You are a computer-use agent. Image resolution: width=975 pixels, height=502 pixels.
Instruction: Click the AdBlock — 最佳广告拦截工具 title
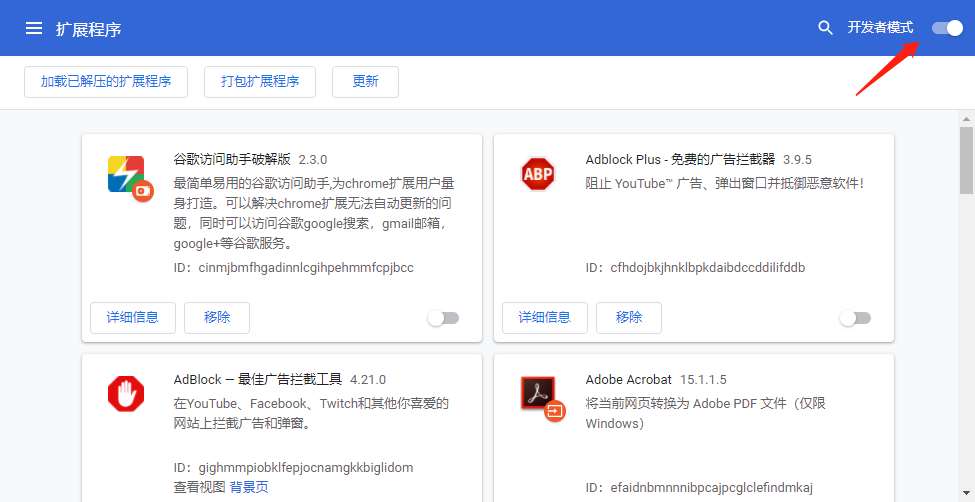(x=257, y=379)
